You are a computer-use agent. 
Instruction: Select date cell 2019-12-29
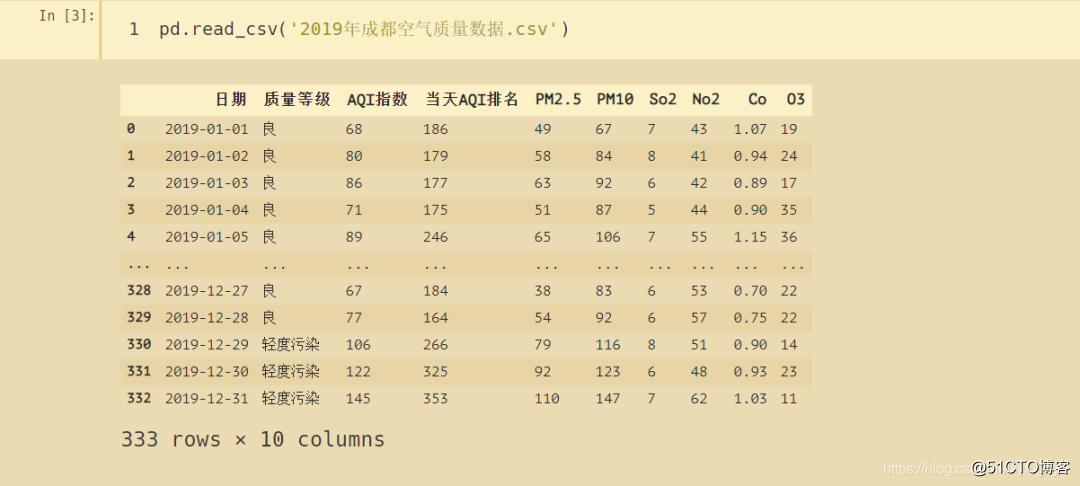(207, 344)
